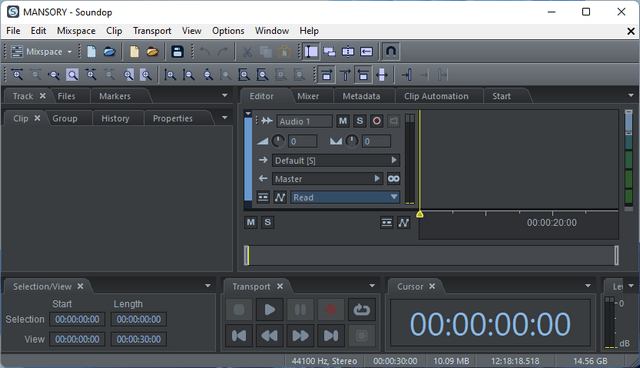The image size is (640, 368).
Task: Click the Audio 1 track name field
Action: coord(304,121)
